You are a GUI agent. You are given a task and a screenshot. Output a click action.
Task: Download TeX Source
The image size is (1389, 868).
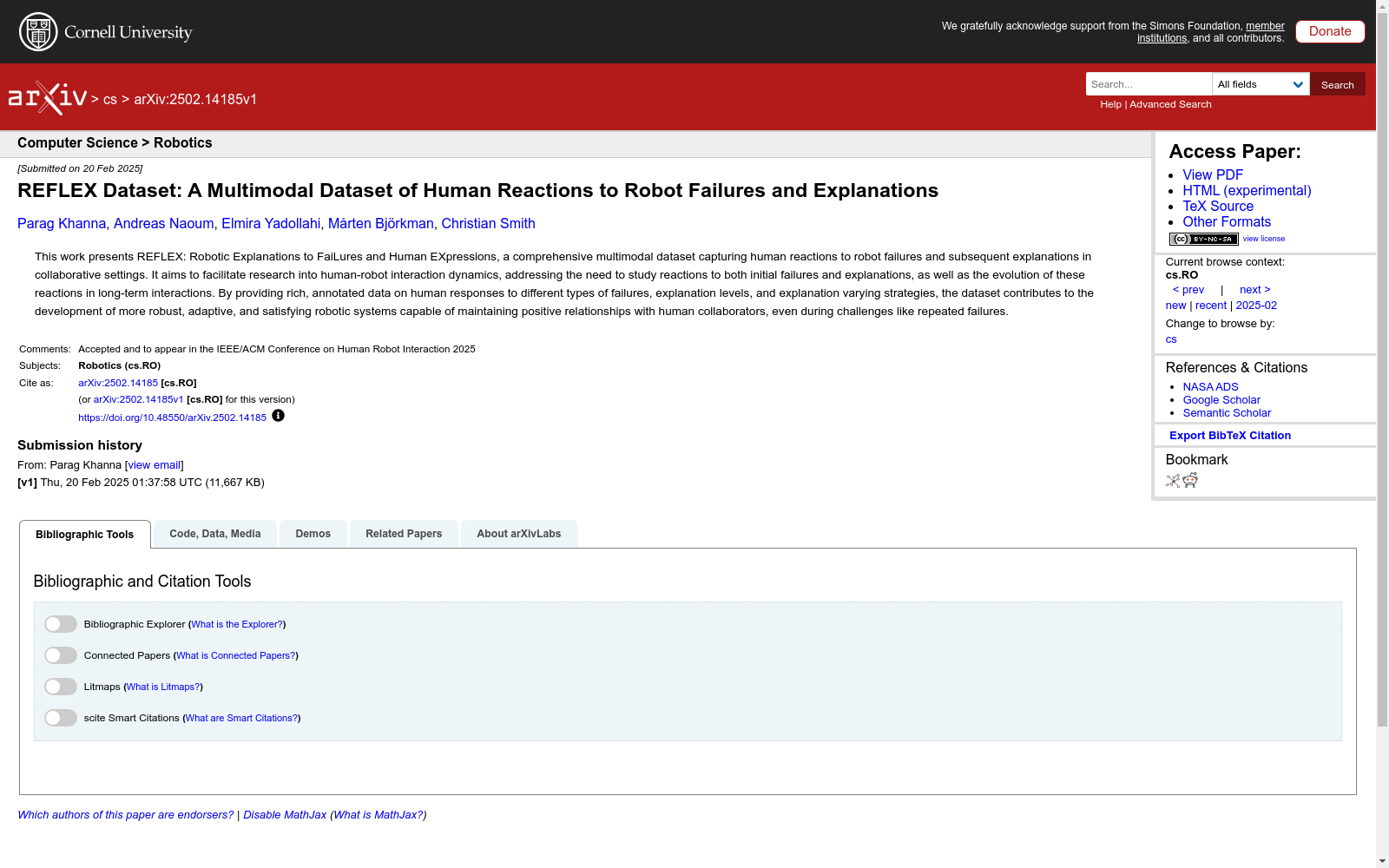click(1218, 207)
